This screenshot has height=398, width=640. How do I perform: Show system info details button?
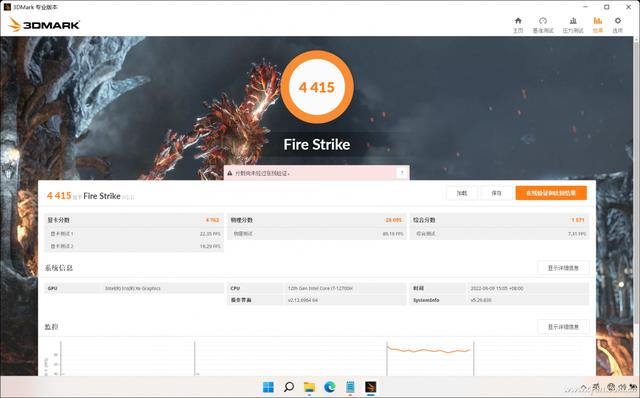(563, 268)
